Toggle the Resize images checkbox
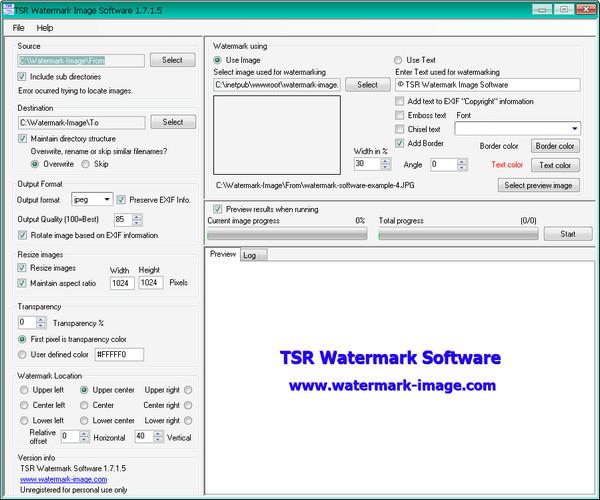The width and height of the screenshot is (600, 500). click(x=22, y=268)
